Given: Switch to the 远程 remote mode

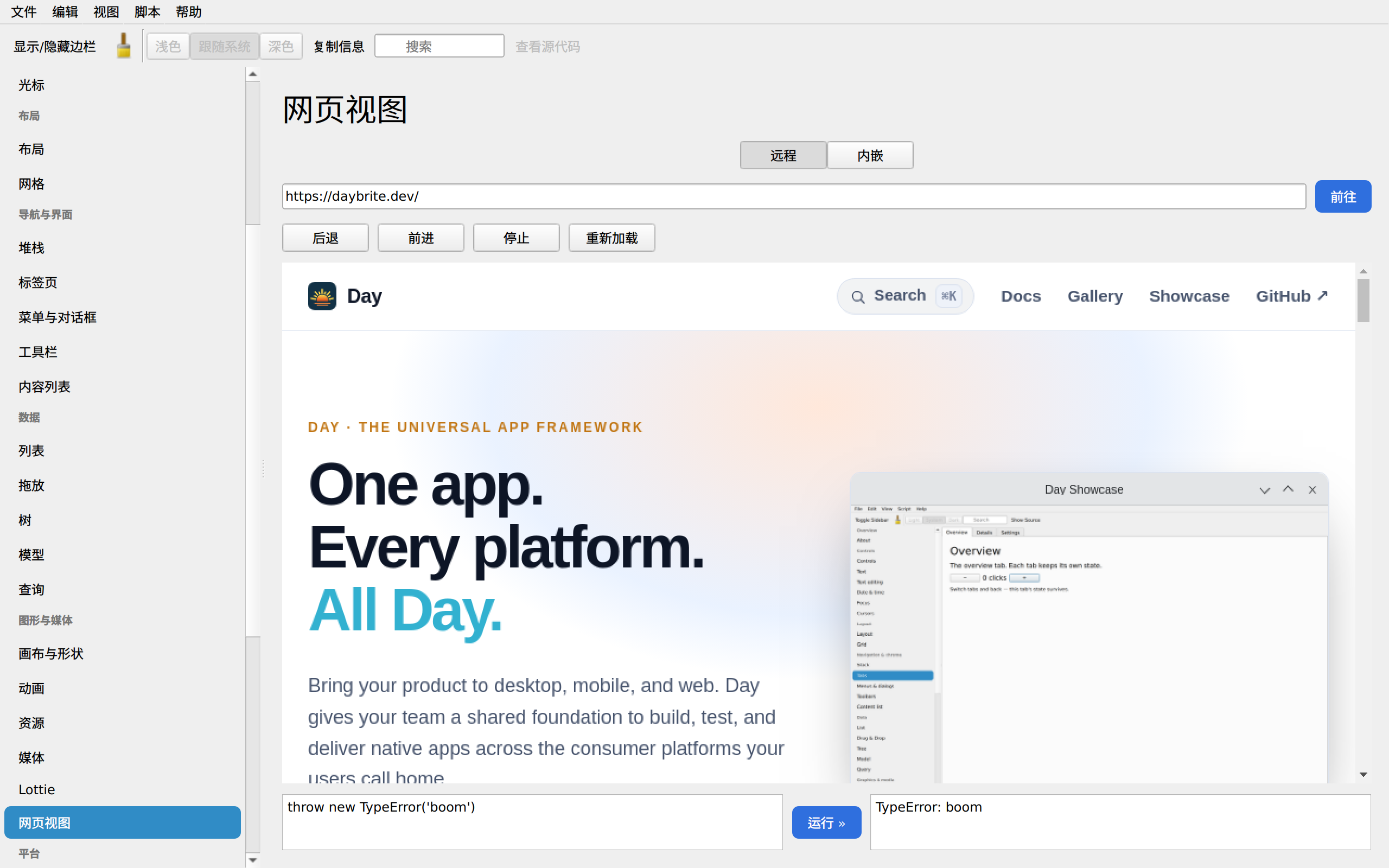Looking at the screenshot, I should [x=783, y=156].
